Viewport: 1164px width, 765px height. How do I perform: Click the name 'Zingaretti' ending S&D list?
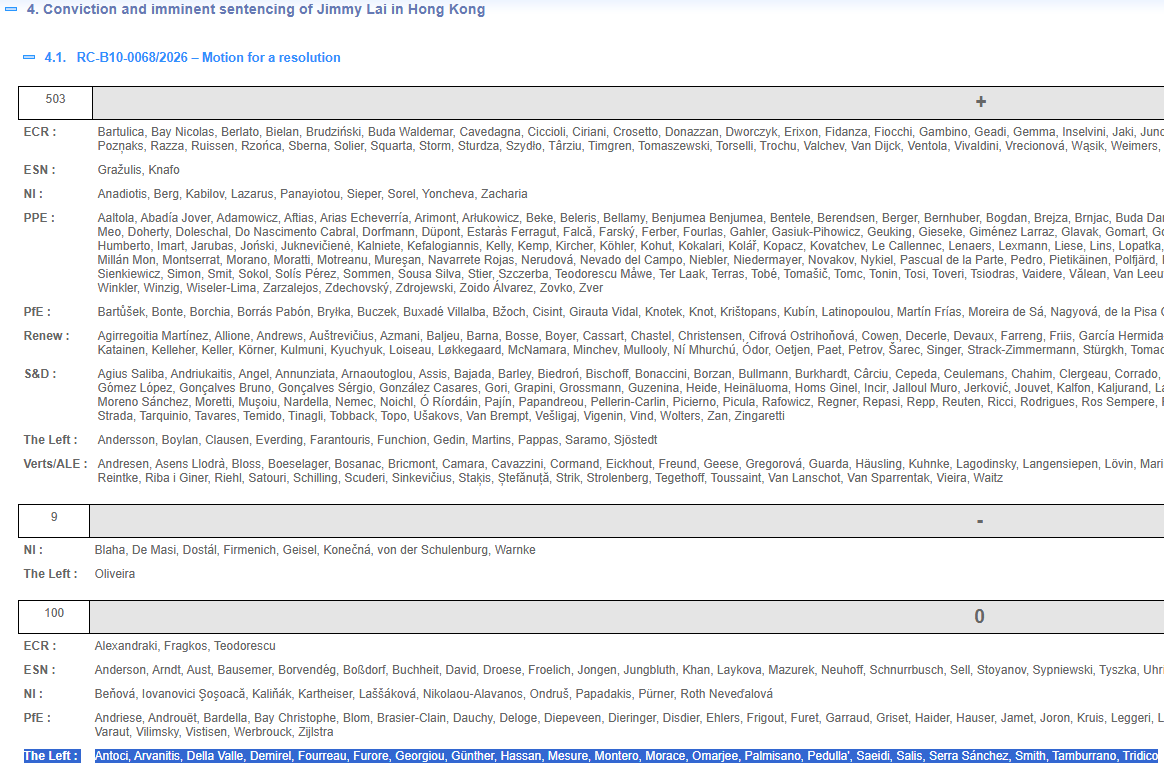759,416
